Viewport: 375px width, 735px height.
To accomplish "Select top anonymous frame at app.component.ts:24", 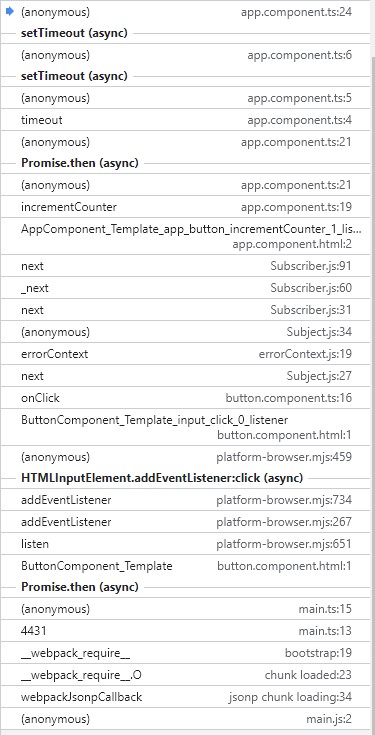I will (185, 12).
